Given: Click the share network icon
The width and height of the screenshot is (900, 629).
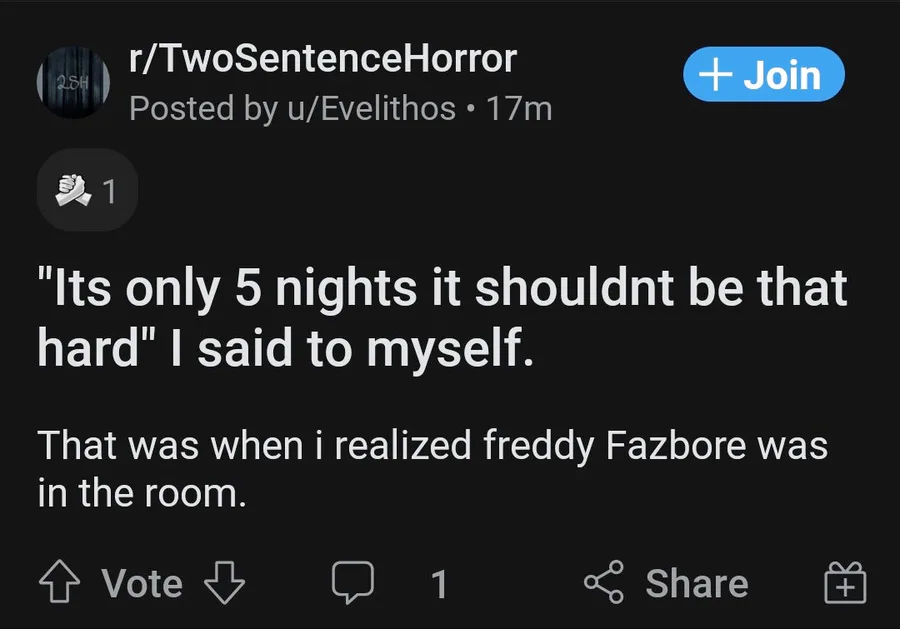Looking at the screenshot, I should pyautogui.click(x=604, y=583).
